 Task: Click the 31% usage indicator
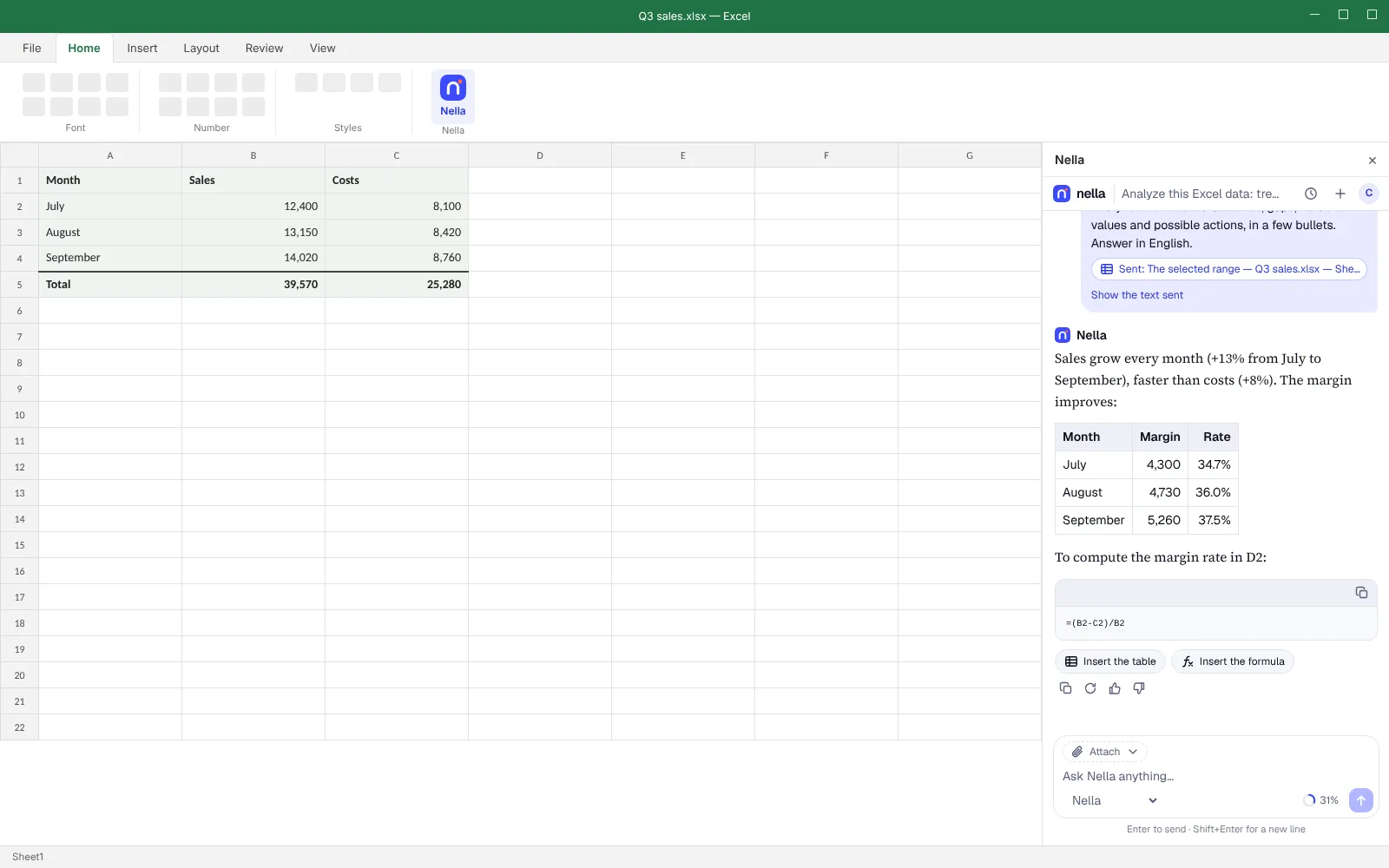(1320, 800)
